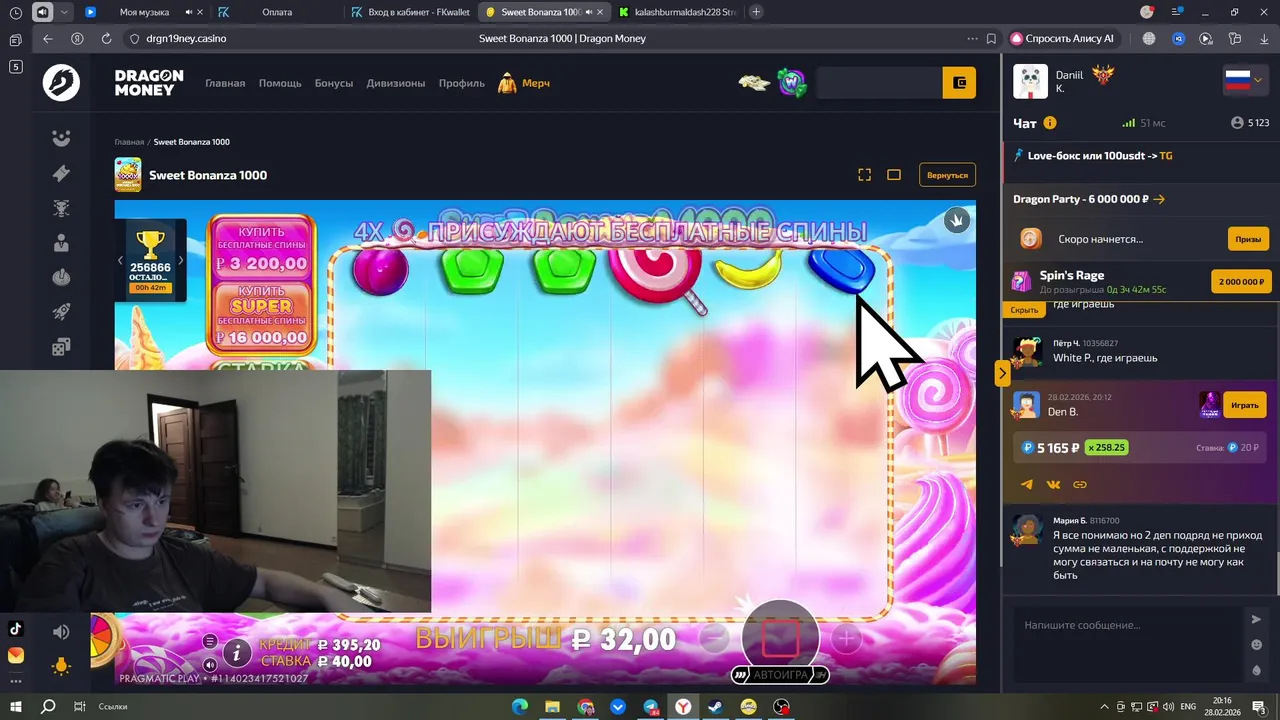Open the Дивизионы navigation item

(x=396, y=83)
